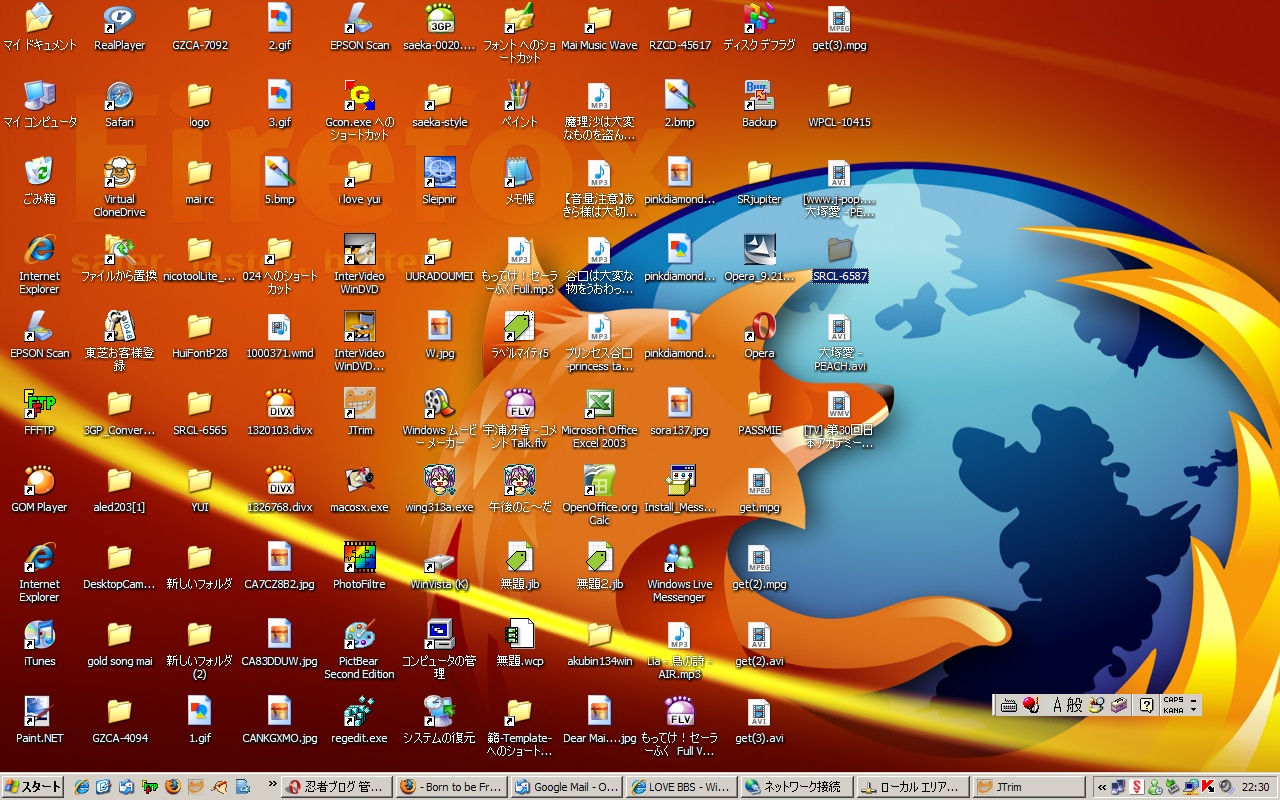The width and height of the screenshot is (1280, 800).
Task: Select the ペイント desktop shortcut
Action: coord(519,104)
